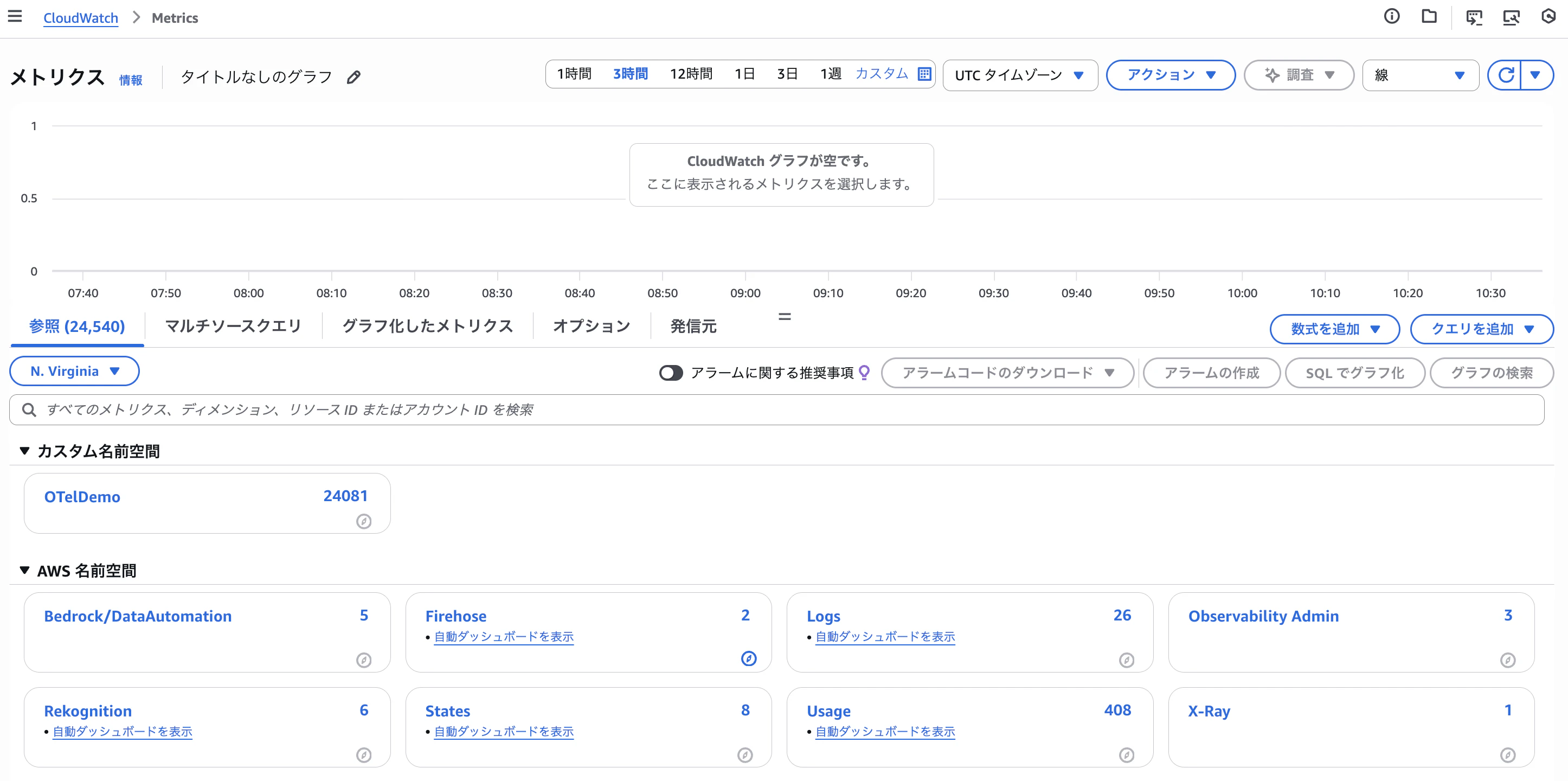Open the クエリを追加 dropdown
This screenshot has height=781, width=1568.
point(1482,329)
